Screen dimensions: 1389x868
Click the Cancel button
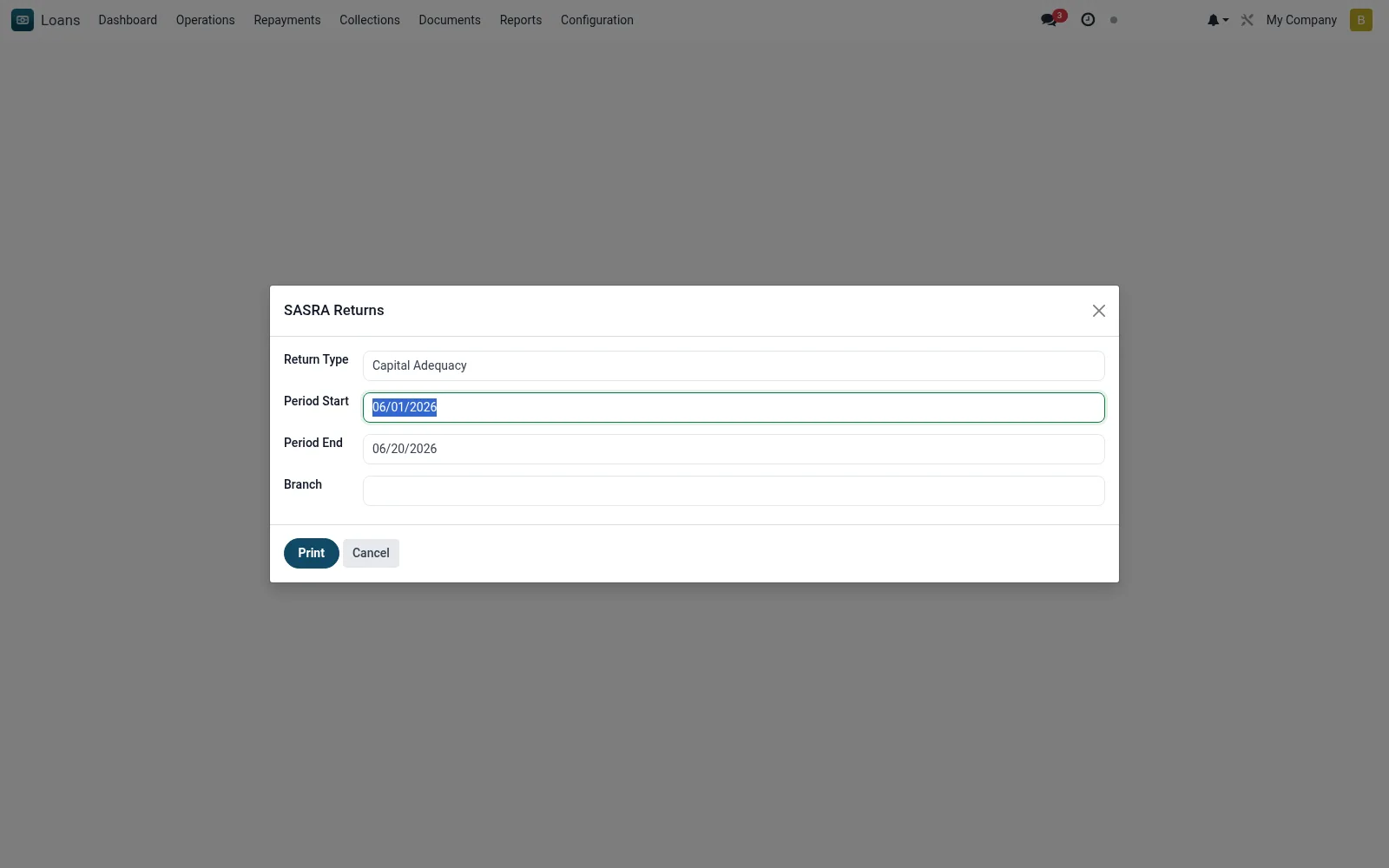(371, 553)
